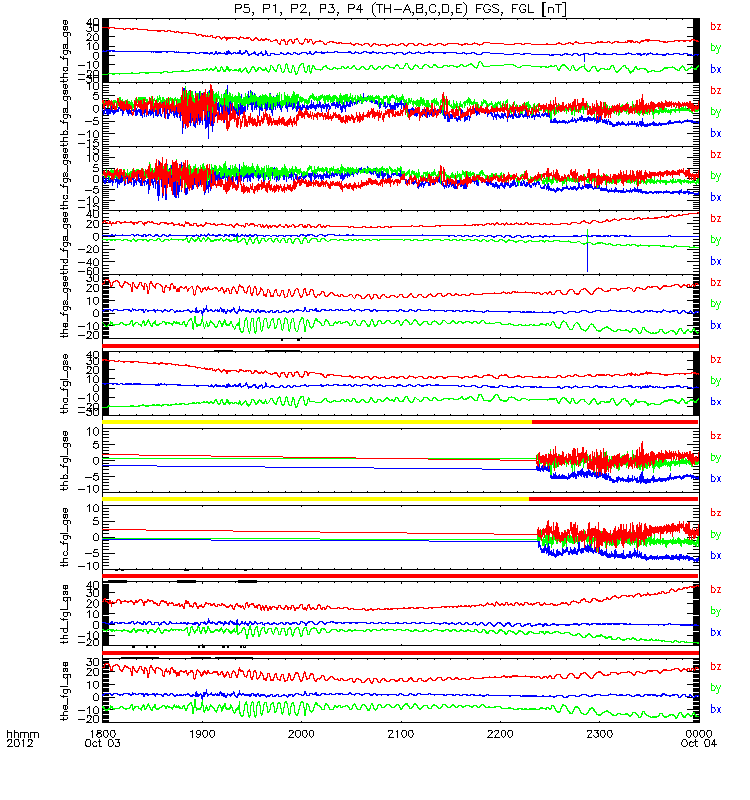Click the '1800' time axis label

(x=102, y=734)
